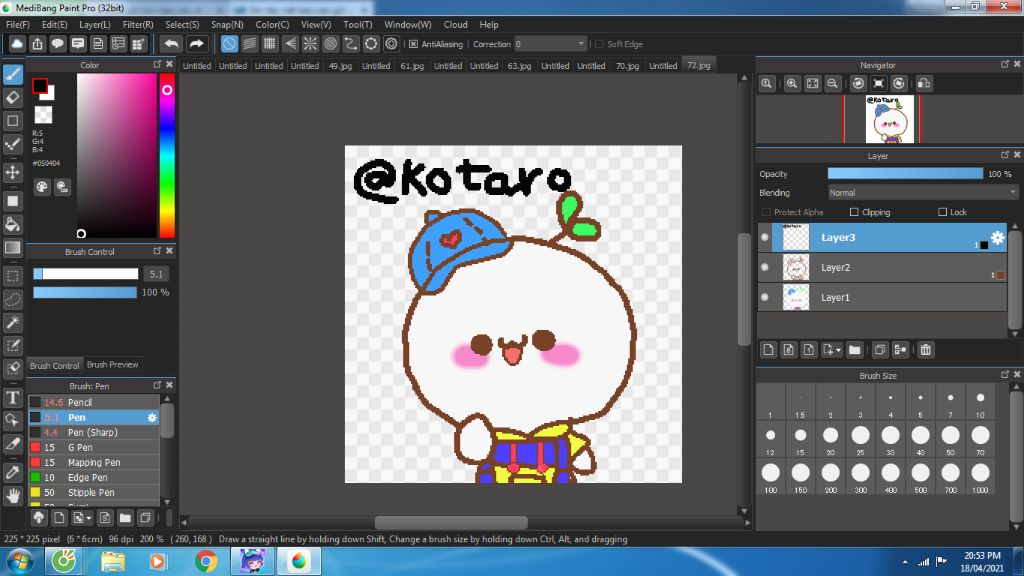Open the Layer(L) menu
Screen dimensions: 1024x576
(x=95, y=25)
